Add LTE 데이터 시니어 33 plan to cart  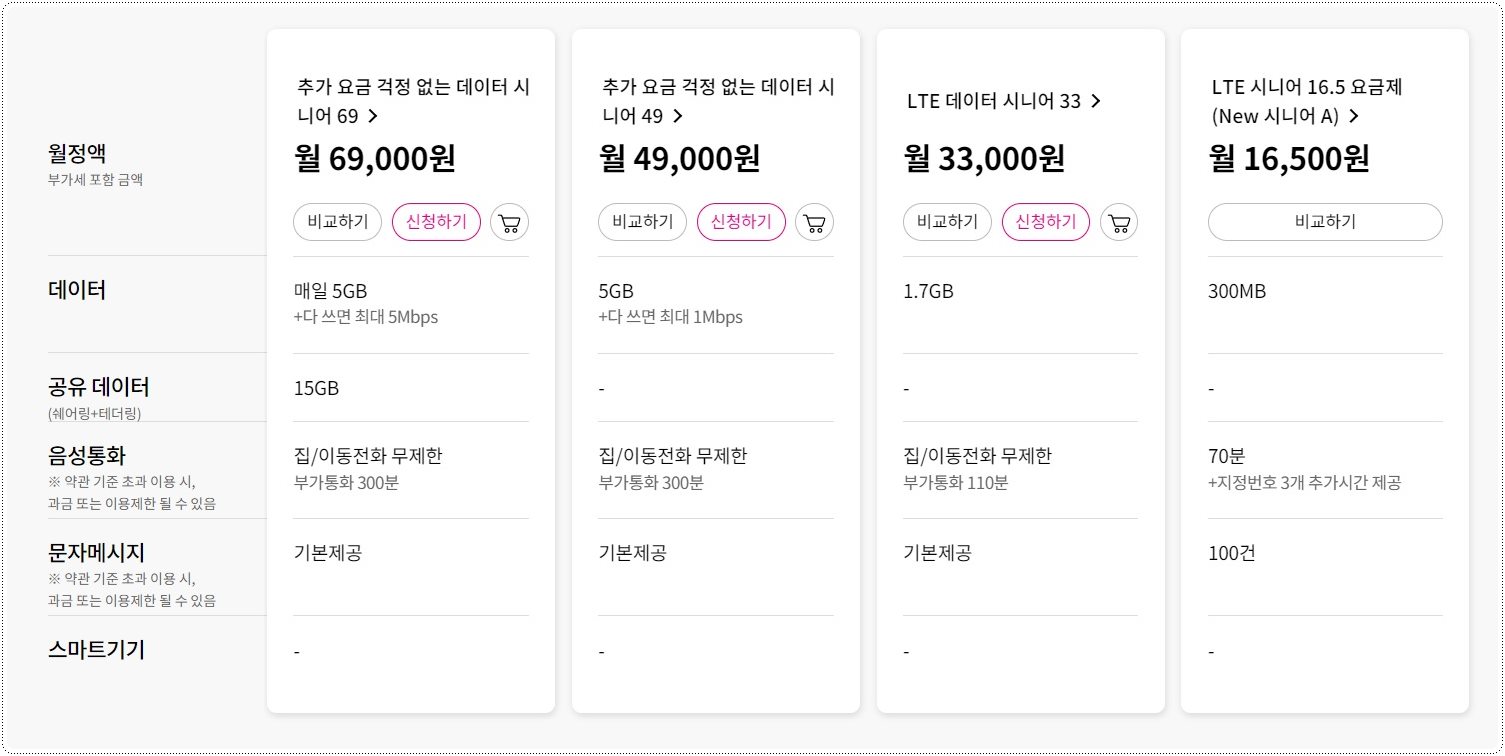click(x=1118, y=222)
